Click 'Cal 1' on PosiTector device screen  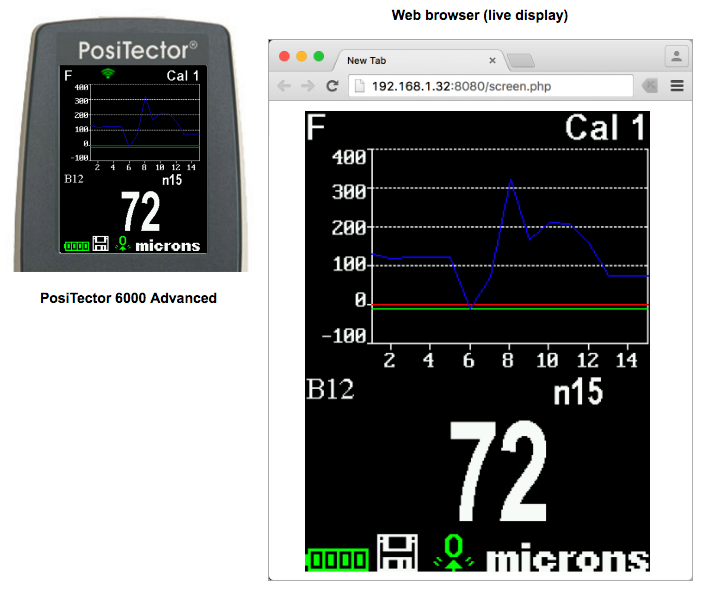(183, 76)
